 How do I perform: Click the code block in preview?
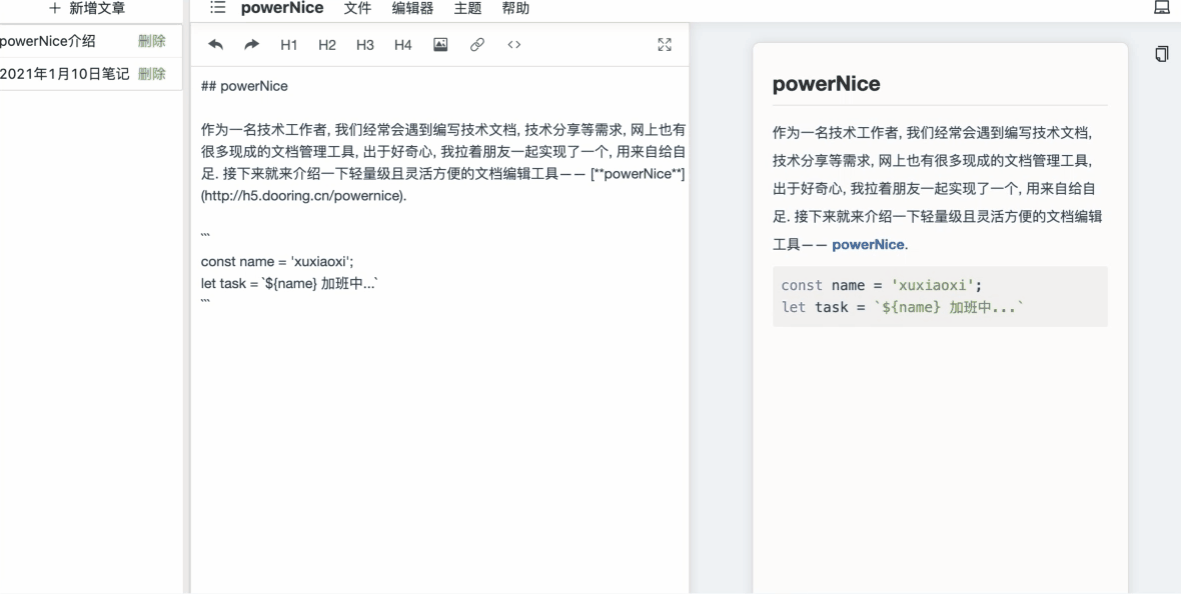(x=940, y=297)
